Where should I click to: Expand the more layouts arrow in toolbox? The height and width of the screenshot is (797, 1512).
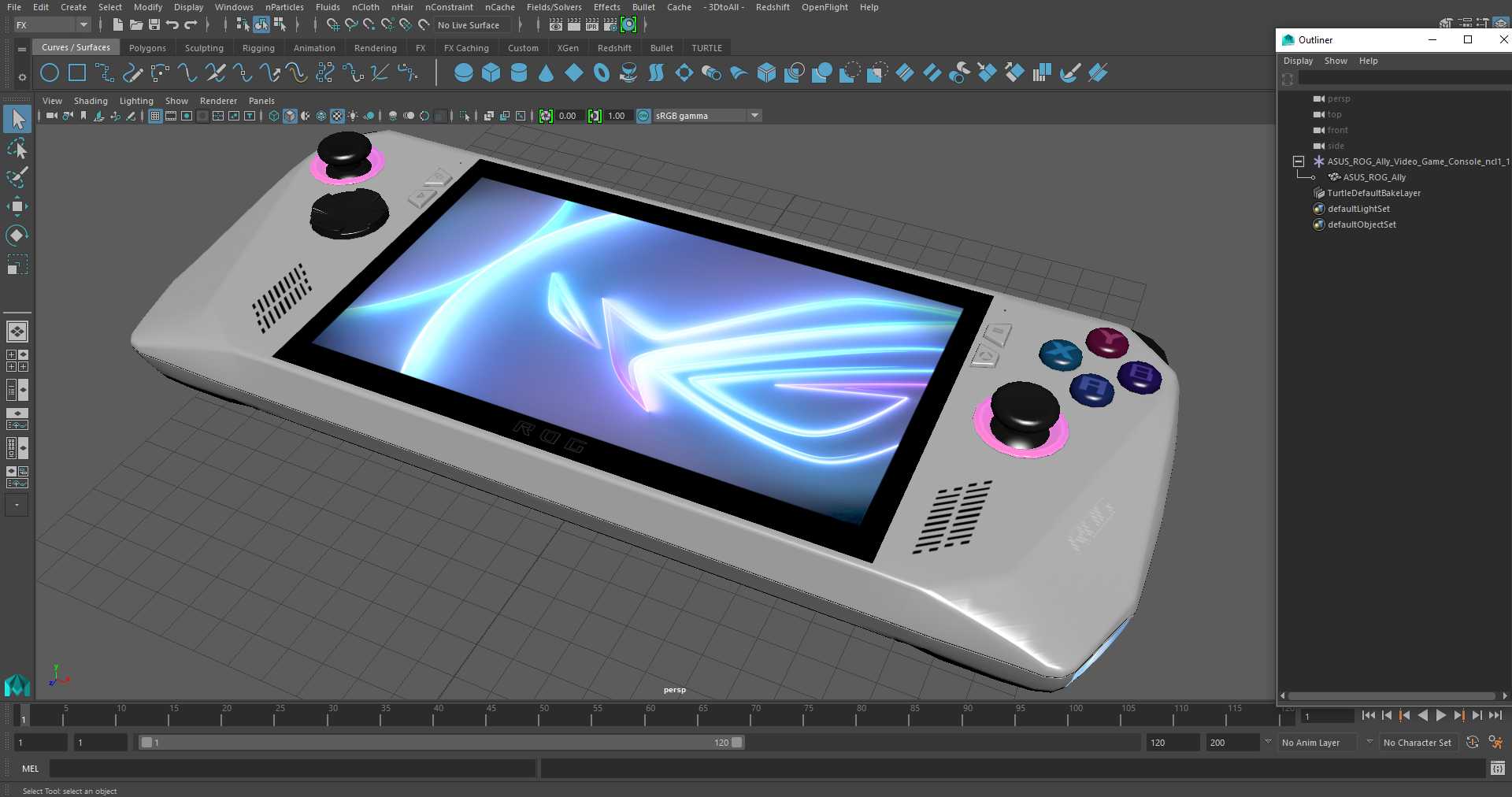[x=17, y=505]
